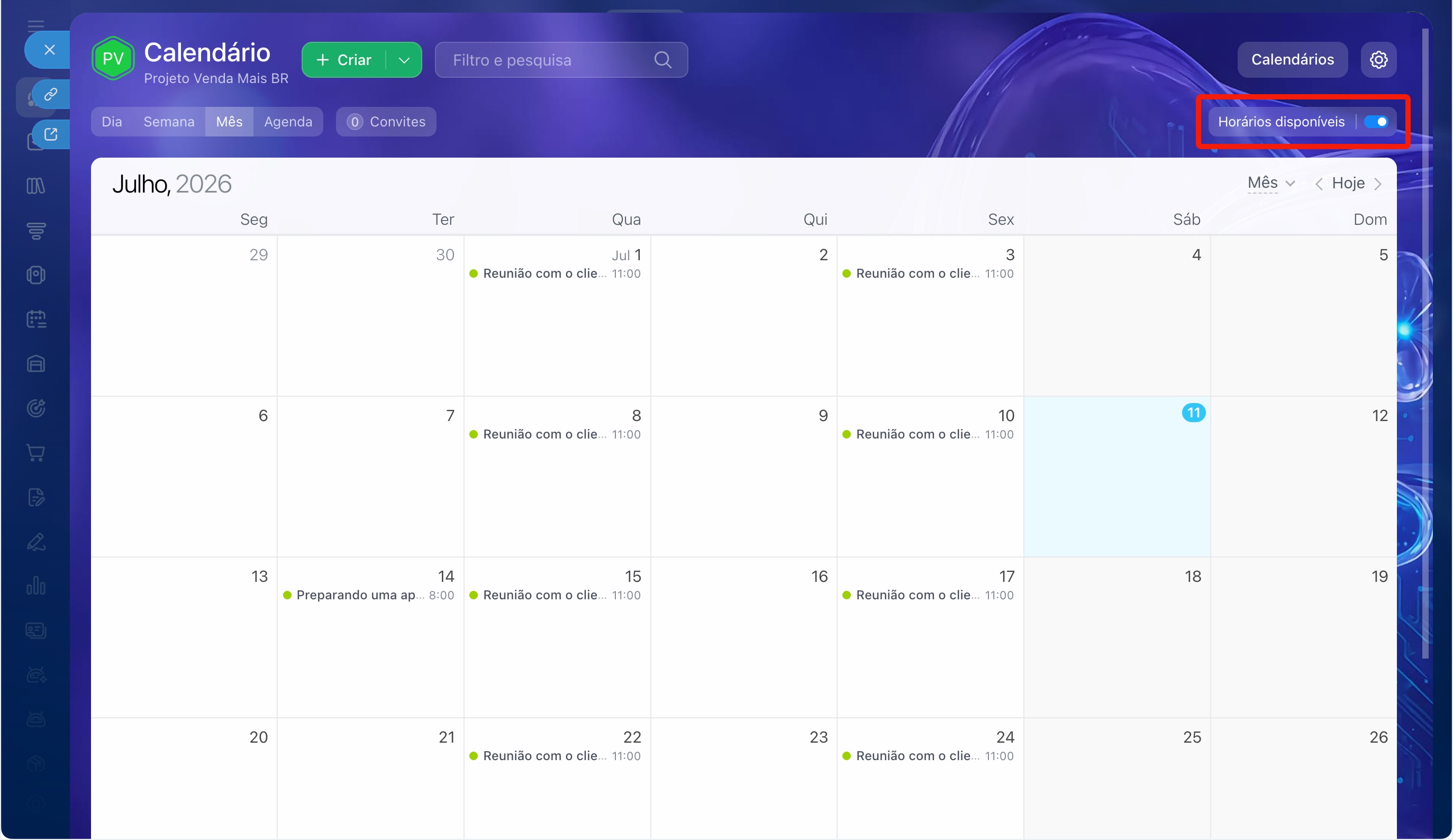Click day number 30 in first row
Image resolution: width=1453 pixels, height=840 pixels.
[x=444, y=255]
